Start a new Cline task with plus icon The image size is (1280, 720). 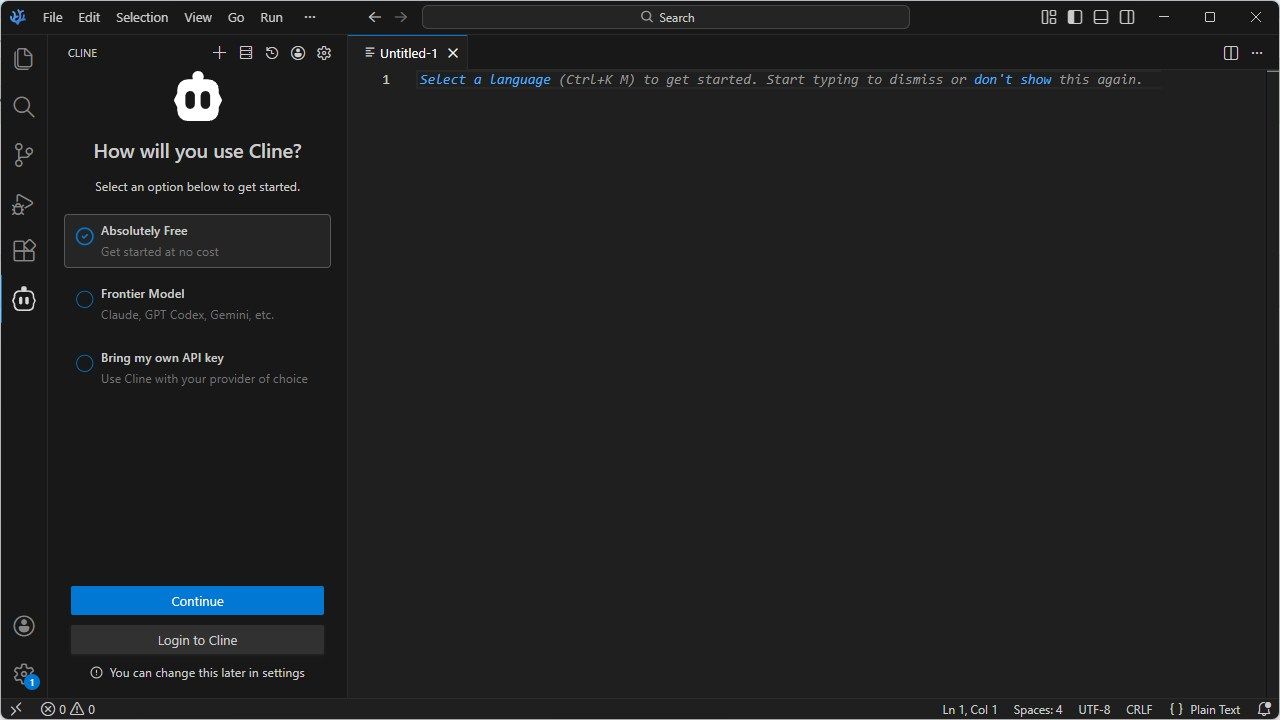(220, 53)
